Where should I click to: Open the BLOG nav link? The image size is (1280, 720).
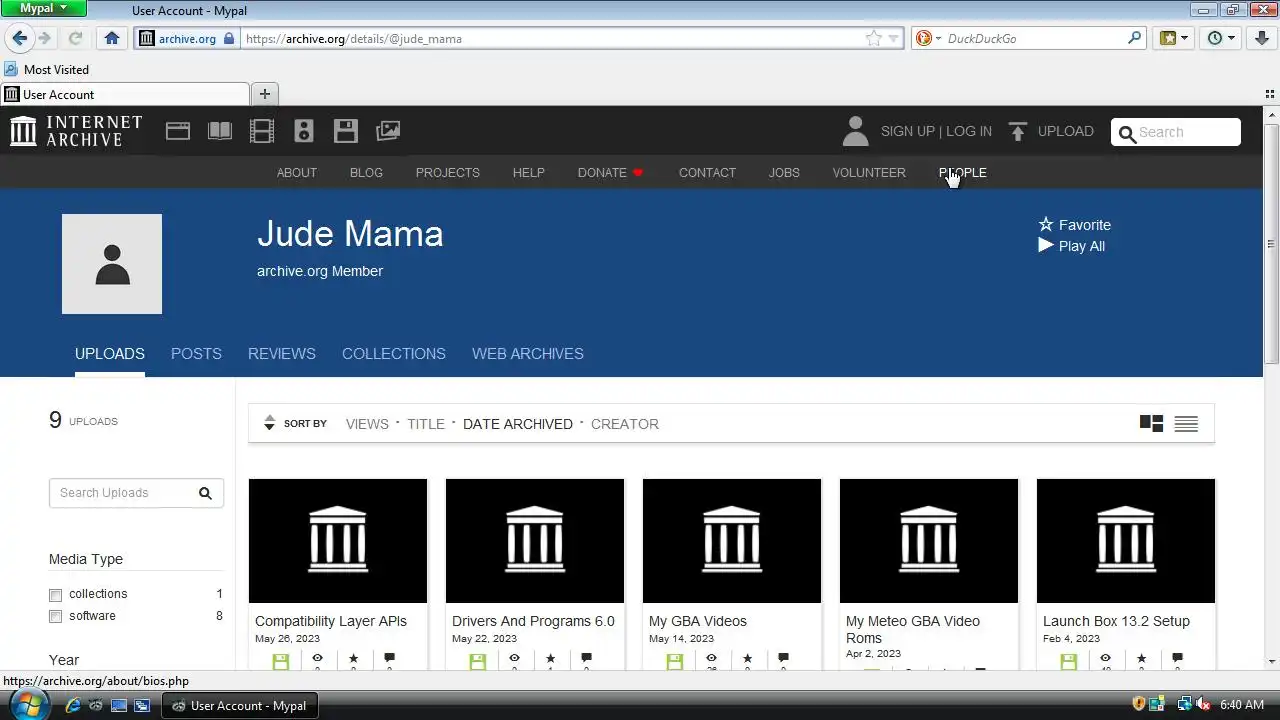[366, 173]
